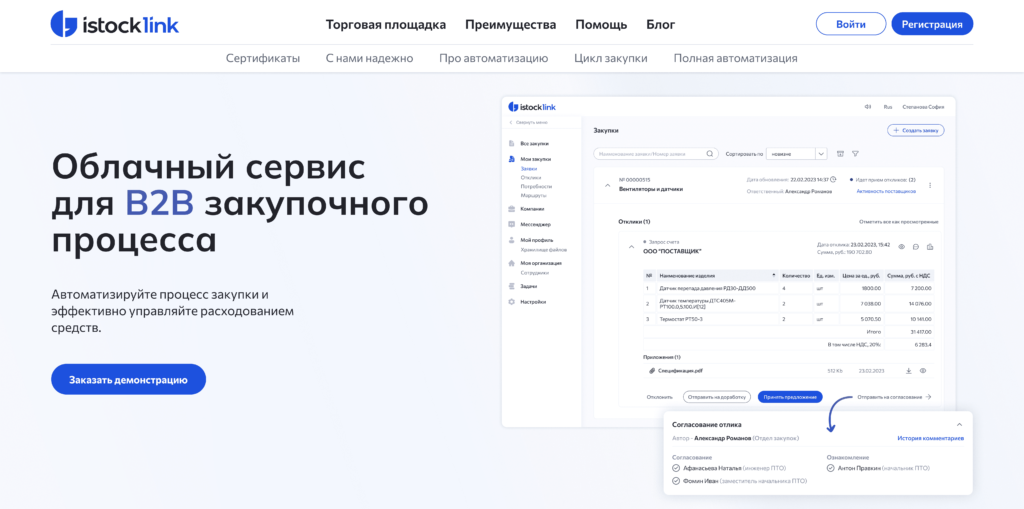Open Хранилище файлов submenu item

pyautogui.click(x=543, y=250)
